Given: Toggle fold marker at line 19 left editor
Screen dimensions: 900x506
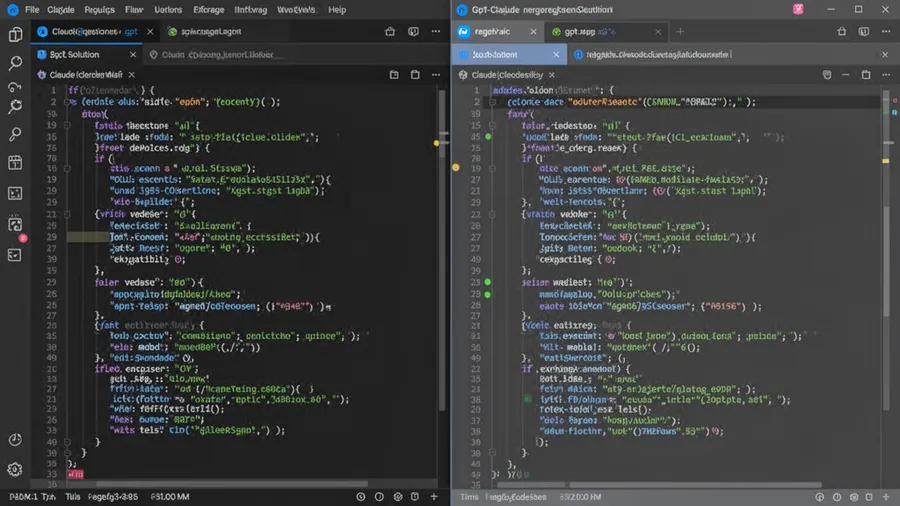Looking at the screenshot, I should (x=67, y=125).
